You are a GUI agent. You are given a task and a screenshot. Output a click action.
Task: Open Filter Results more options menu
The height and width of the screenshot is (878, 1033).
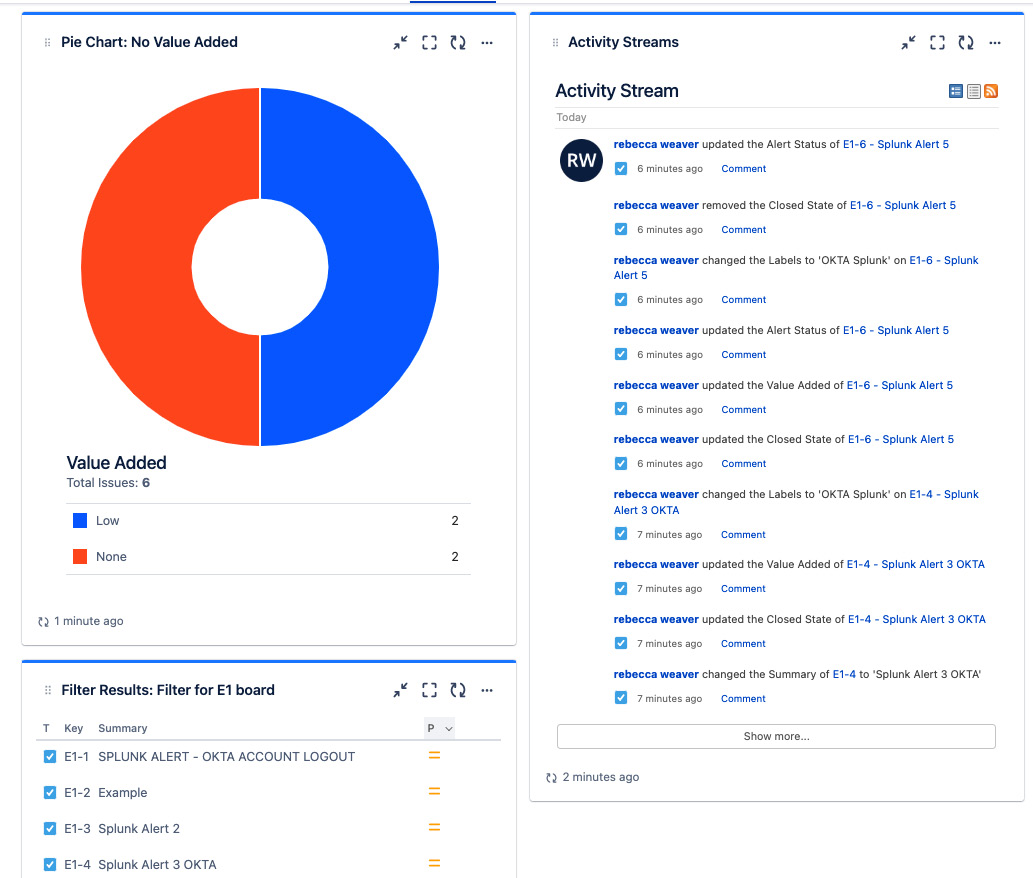point(487,690)
